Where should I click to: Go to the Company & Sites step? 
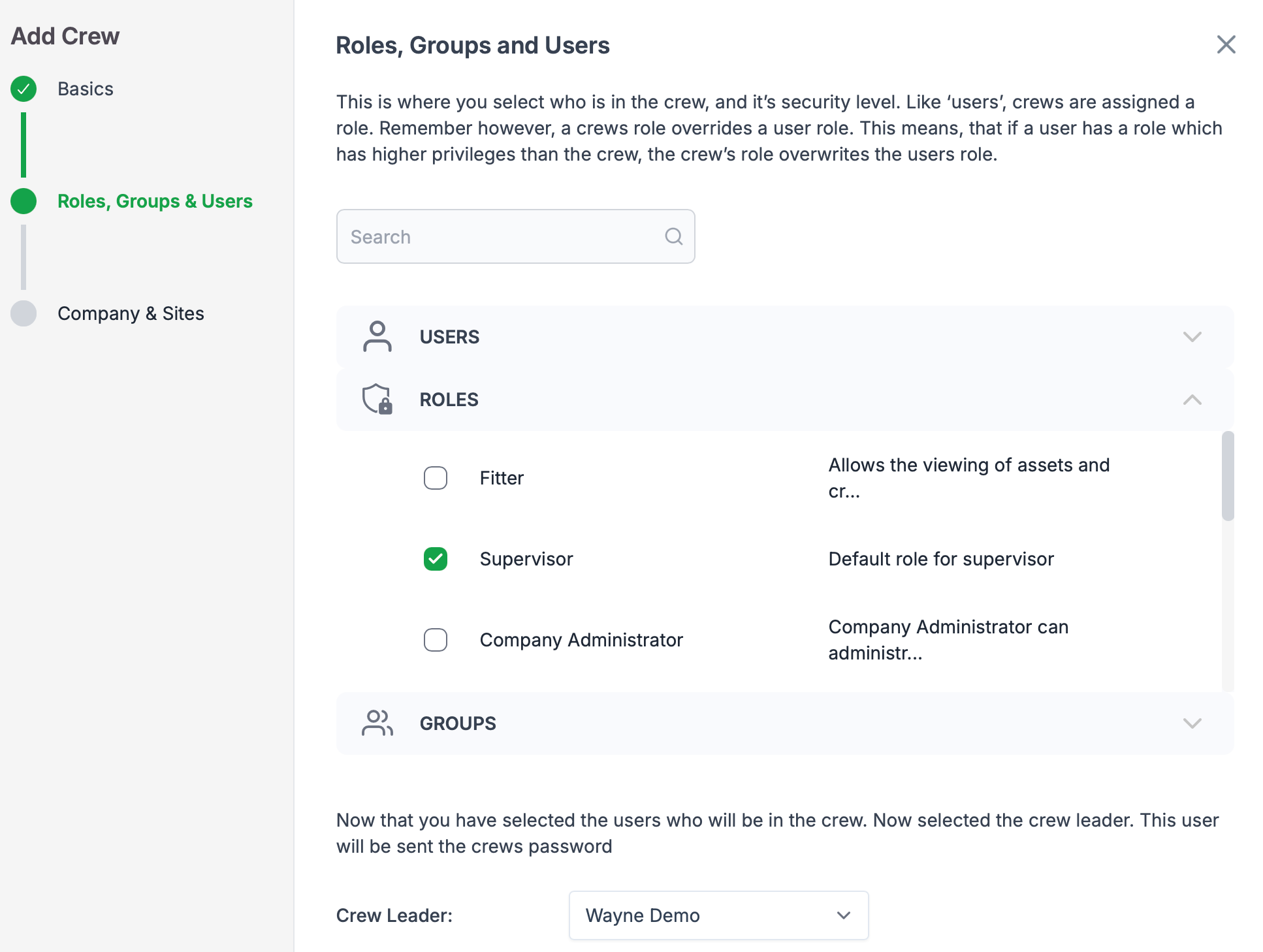point(131,313)
